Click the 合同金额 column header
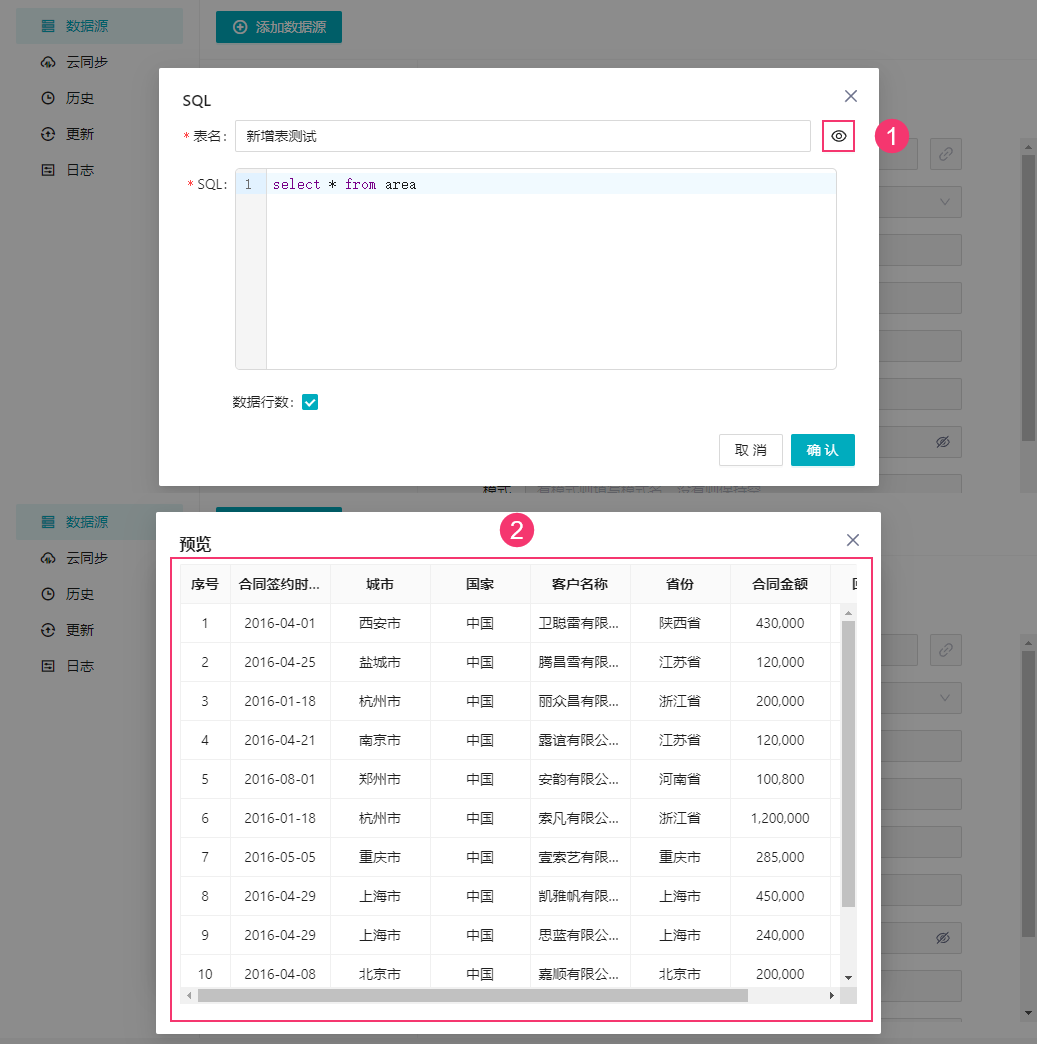 click(780, 584)
